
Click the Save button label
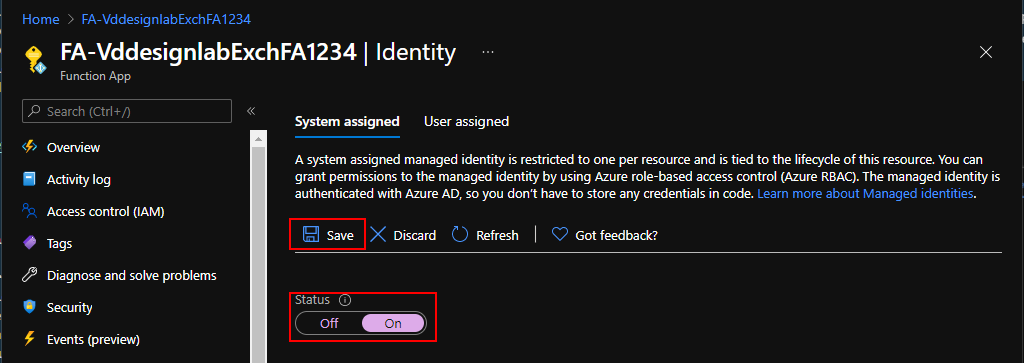(x=340, y=236)
